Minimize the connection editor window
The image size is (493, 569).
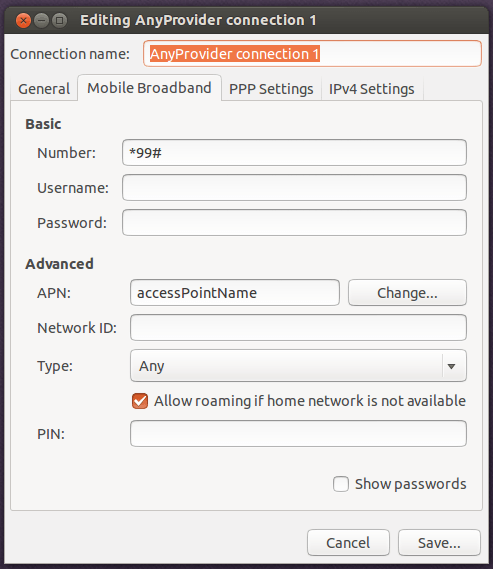pyautogui.click(x=41, y=20)
